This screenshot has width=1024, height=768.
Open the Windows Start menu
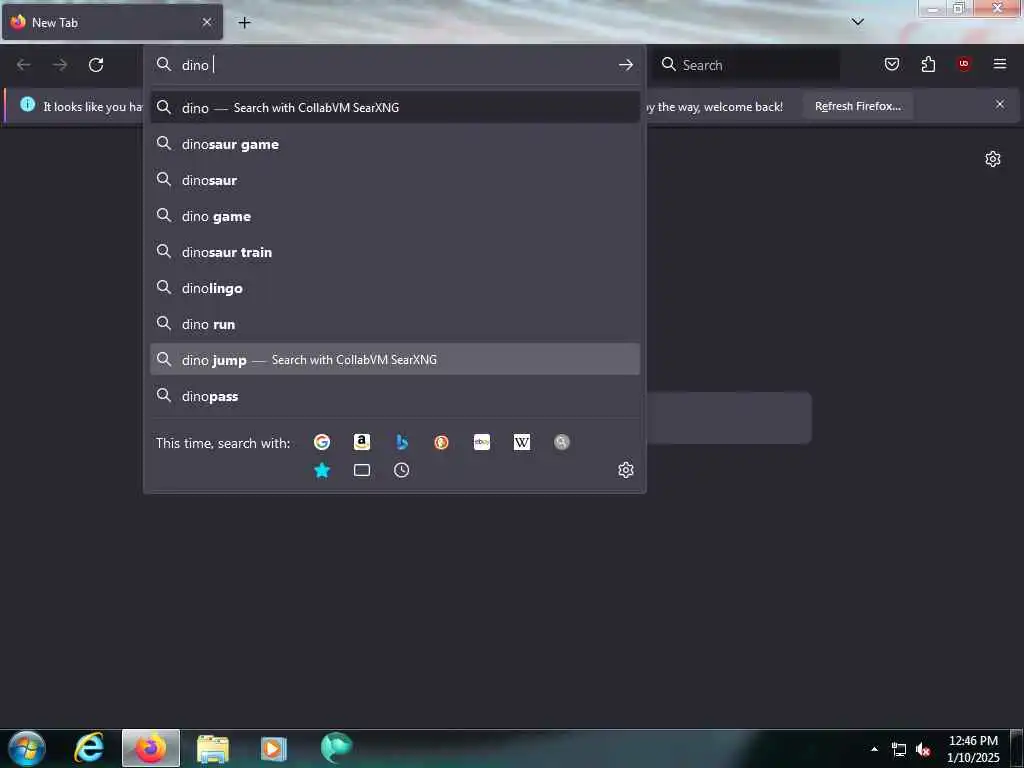click(x=27, y=748)
